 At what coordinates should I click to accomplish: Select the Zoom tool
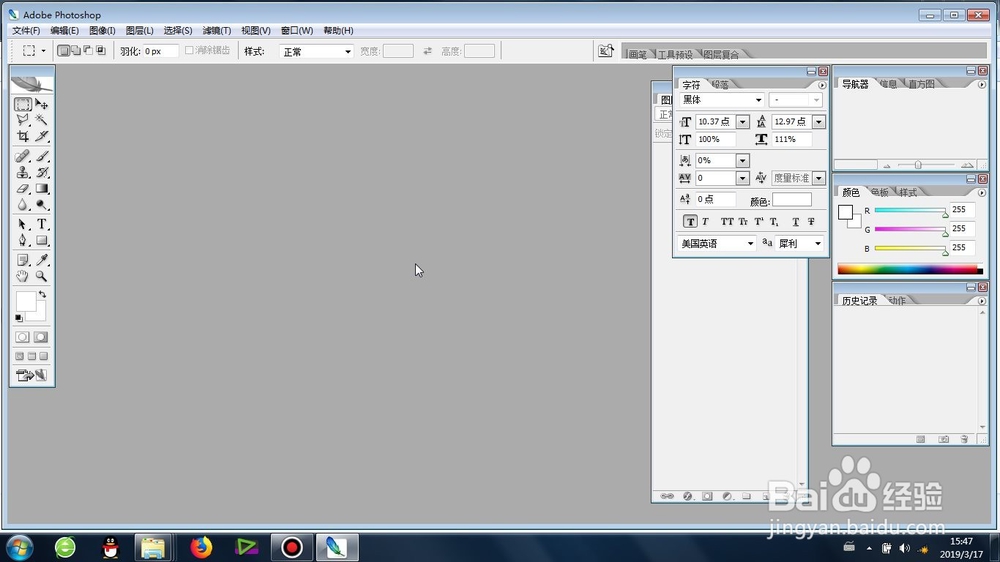pyautogui.click(x=41, y=276)
